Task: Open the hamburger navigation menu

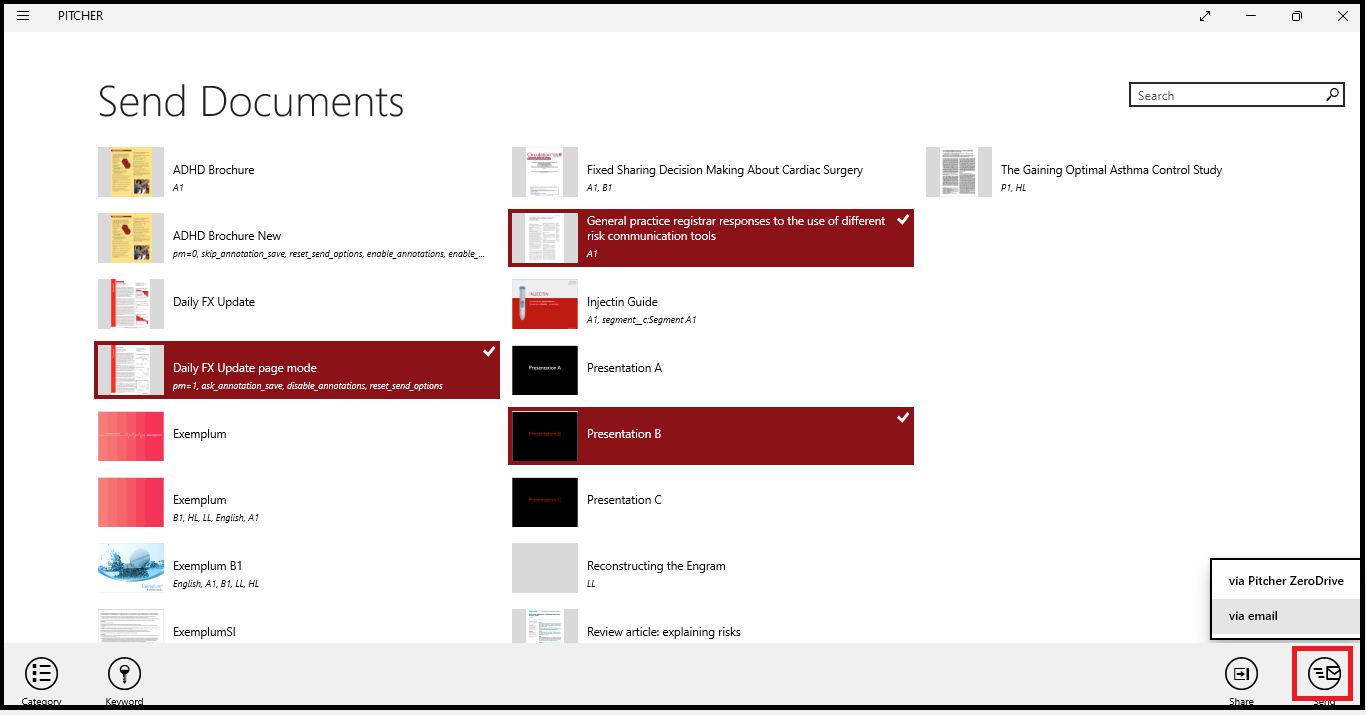Action: pos(23,16)
